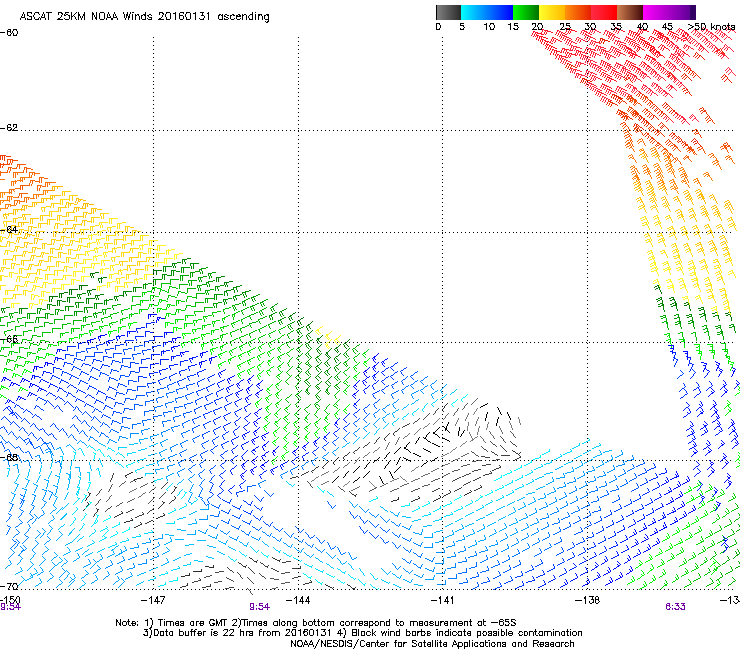The height and width of the screenshot is (650, 740).
Task: Click legend value '15'
Action: click(x=513, y=26)
